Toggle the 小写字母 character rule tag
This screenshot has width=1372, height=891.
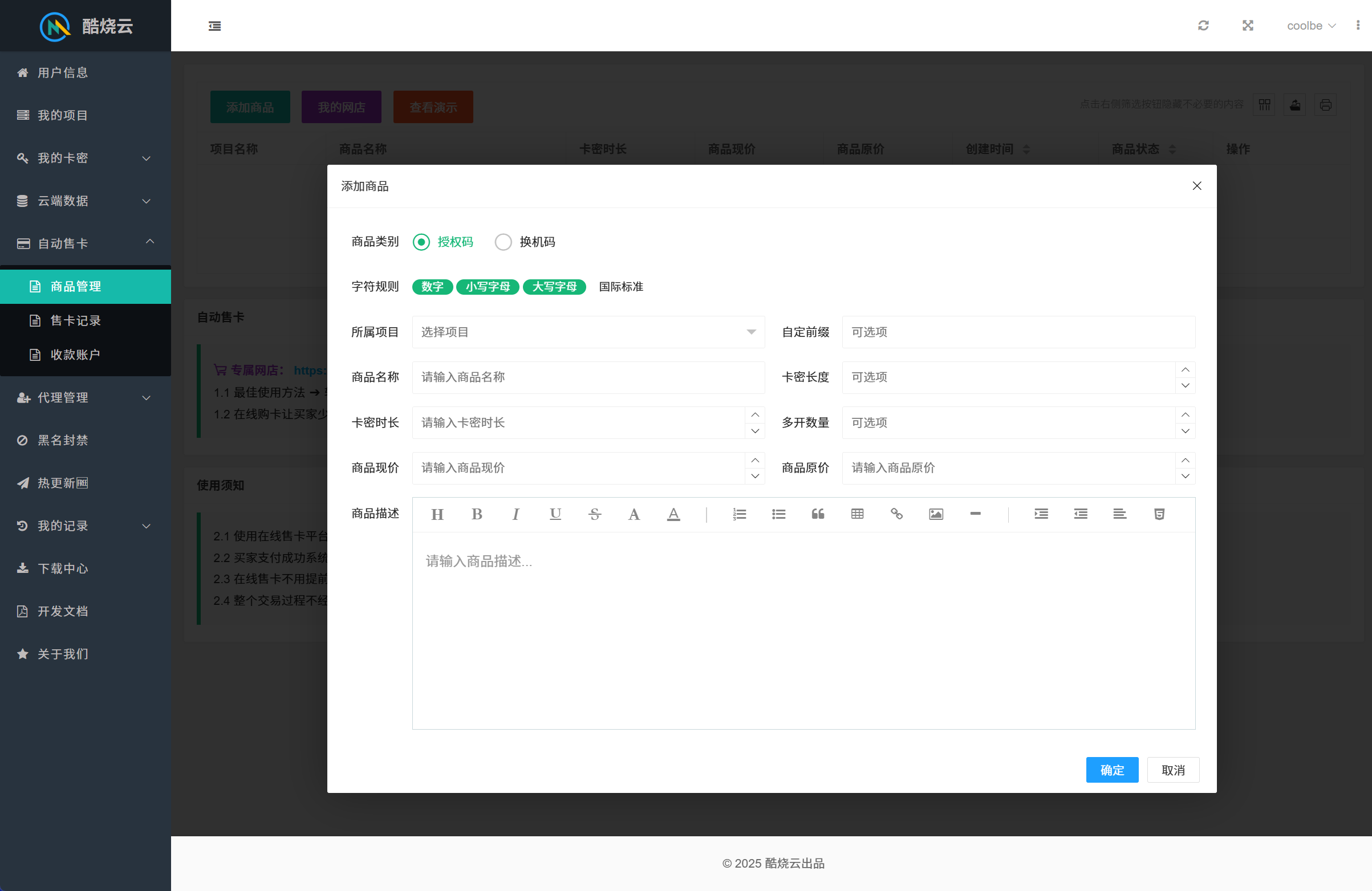tap(487, 287)
